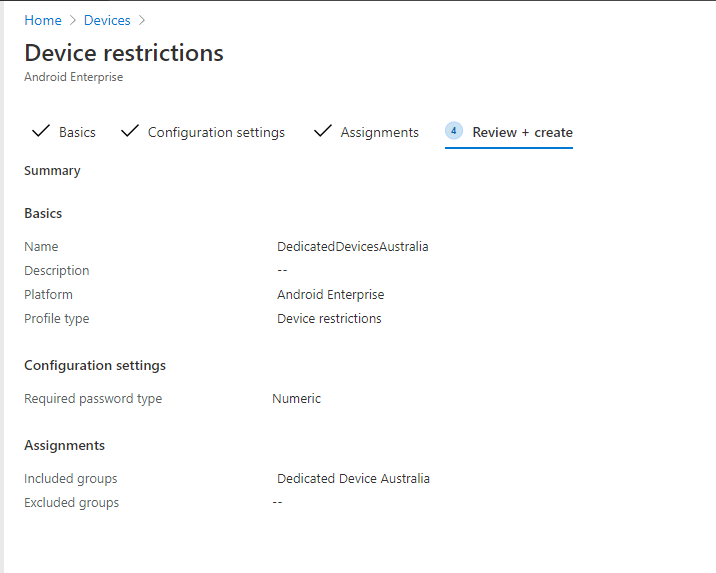Open the Devices breadcrumb link
The width and height of the screenshot is (716, 573).
point(106,20)
